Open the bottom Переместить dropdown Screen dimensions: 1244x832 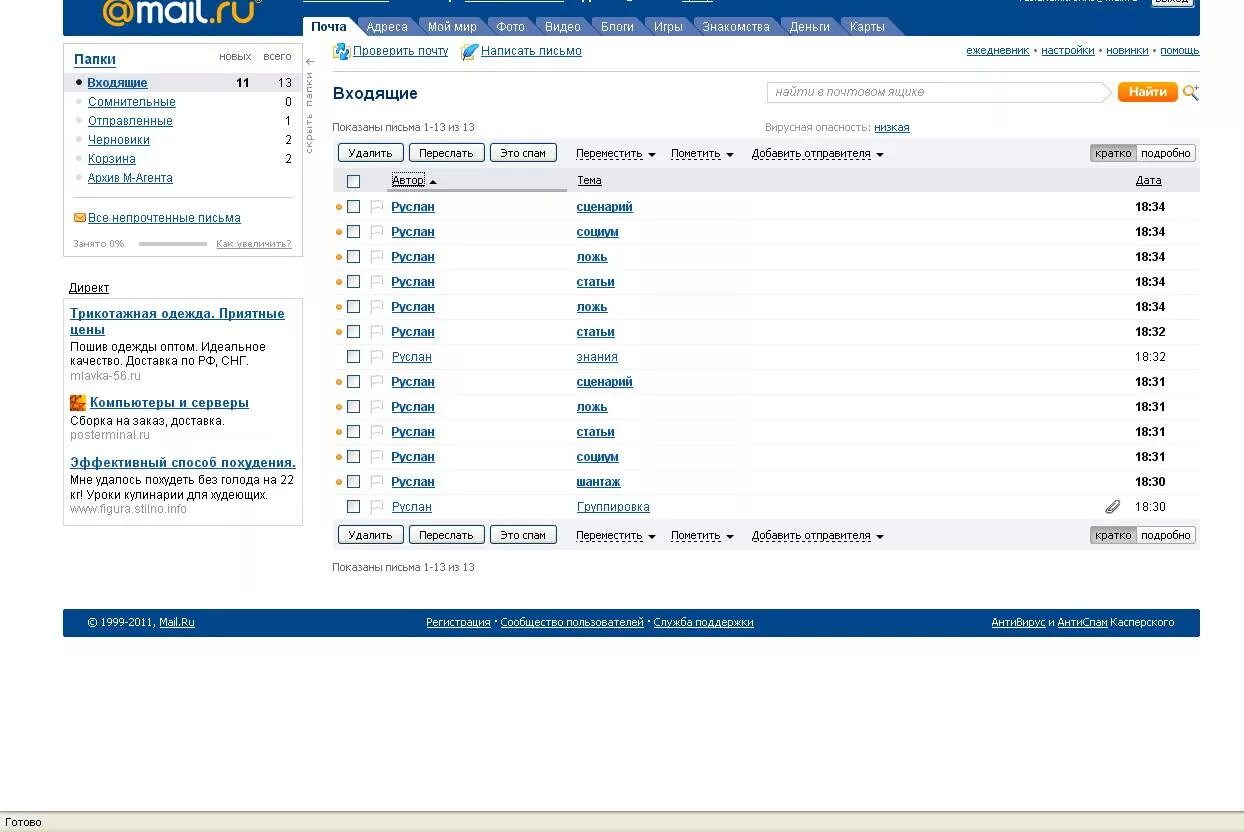click(x=615, y=536)
